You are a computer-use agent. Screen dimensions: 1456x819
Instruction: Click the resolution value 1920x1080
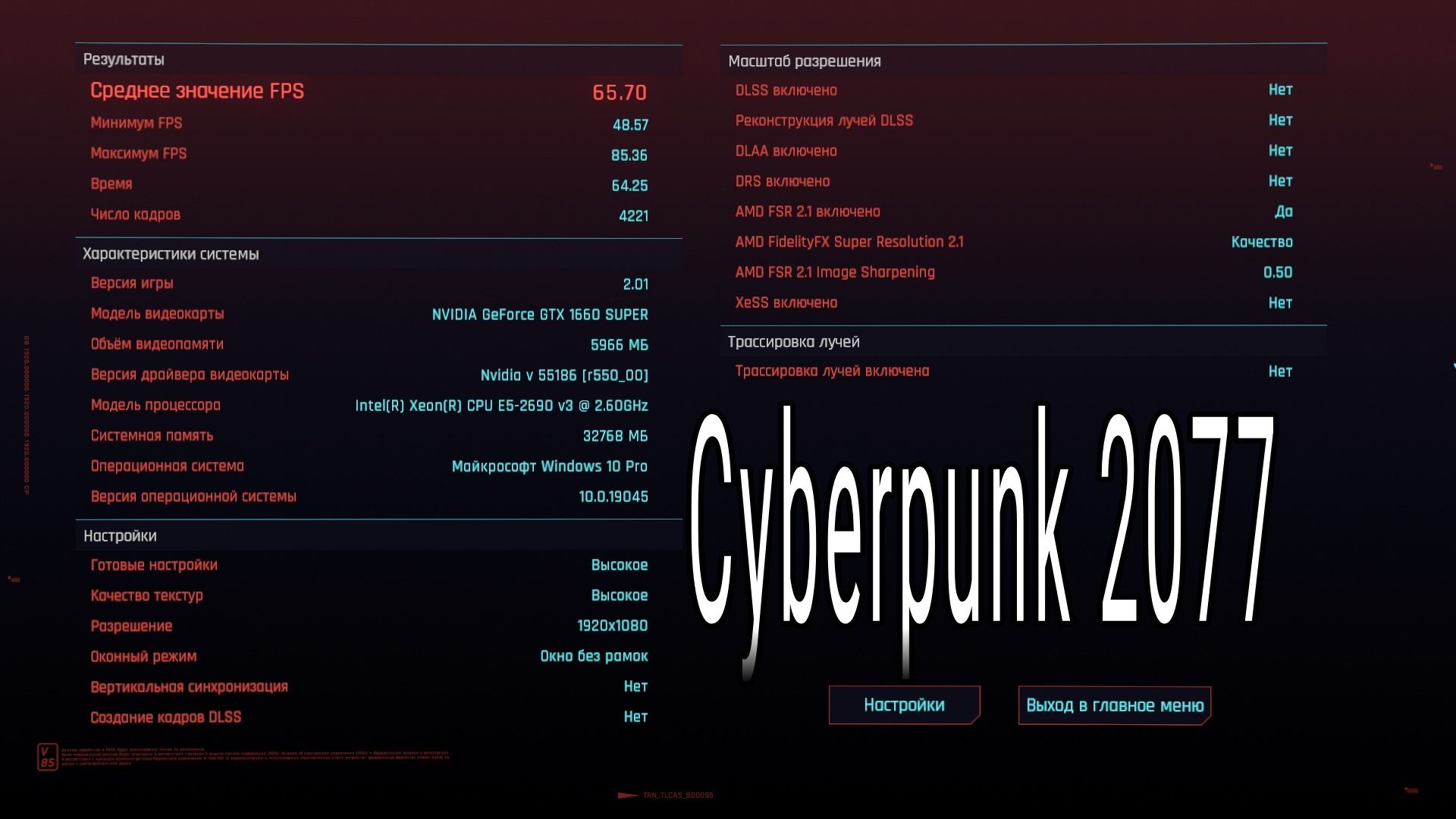613,626
